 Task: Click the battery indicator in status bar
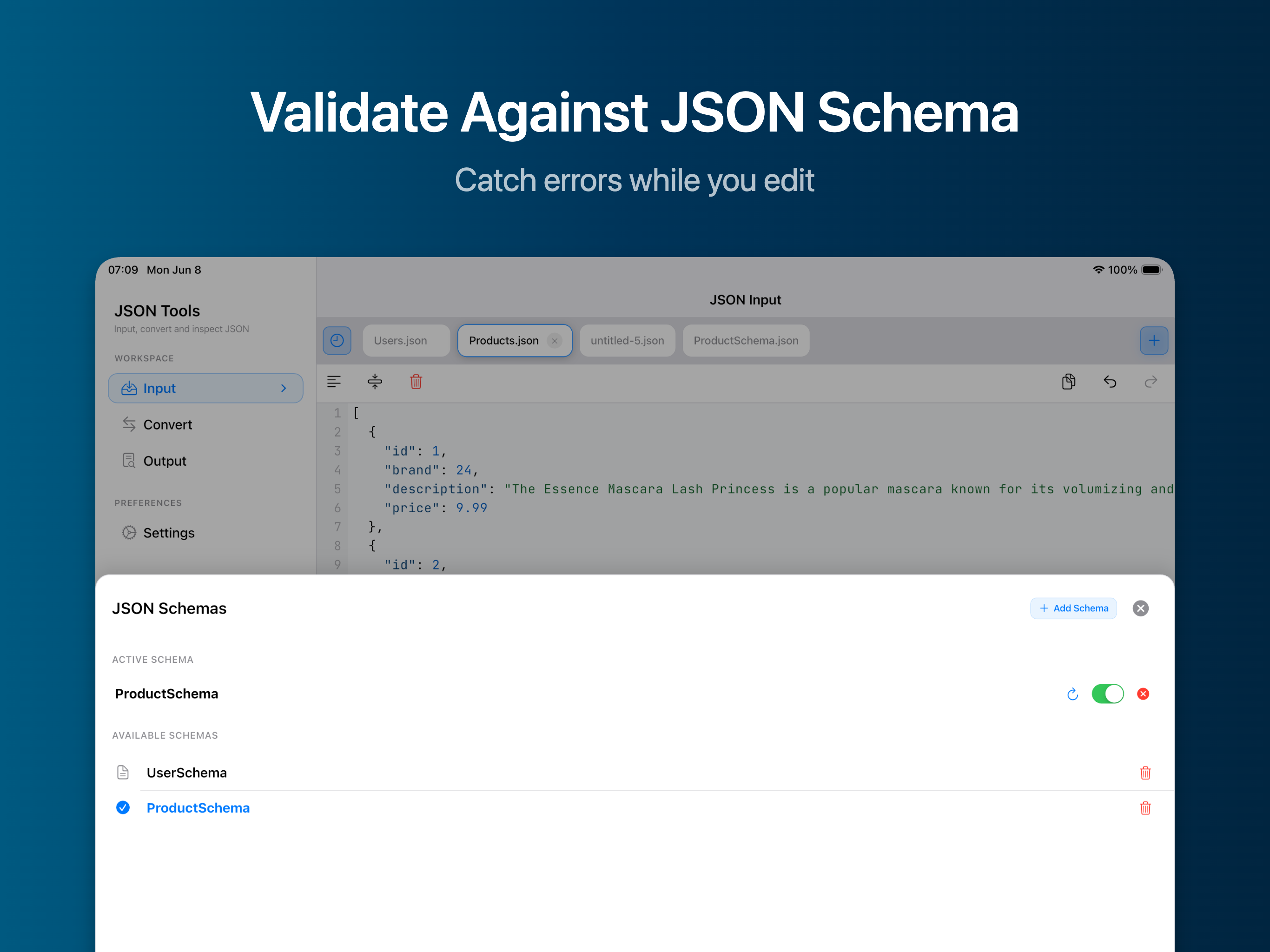tap(1152, 270)
